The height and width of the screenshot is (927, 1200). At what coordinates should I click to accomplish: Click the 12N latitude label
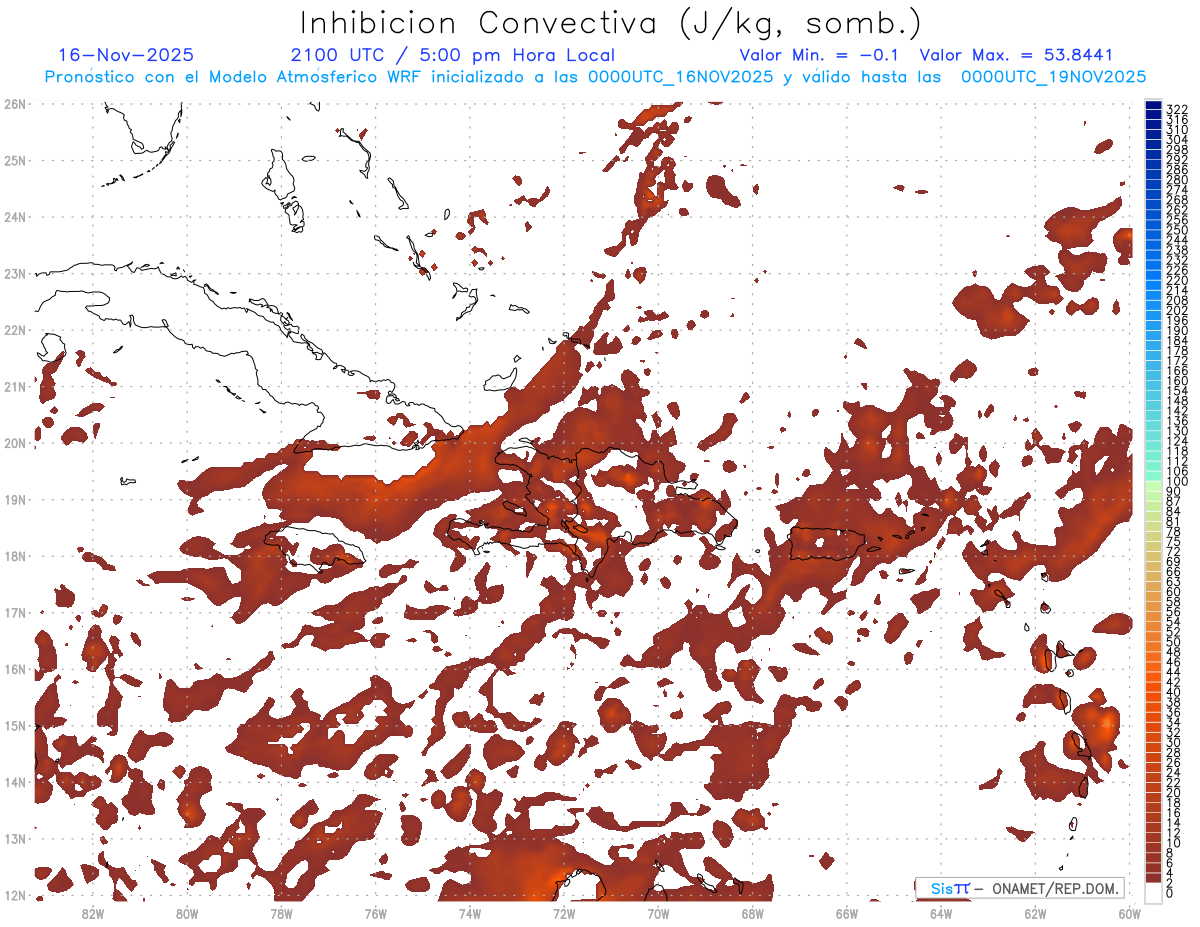(15, 895)
